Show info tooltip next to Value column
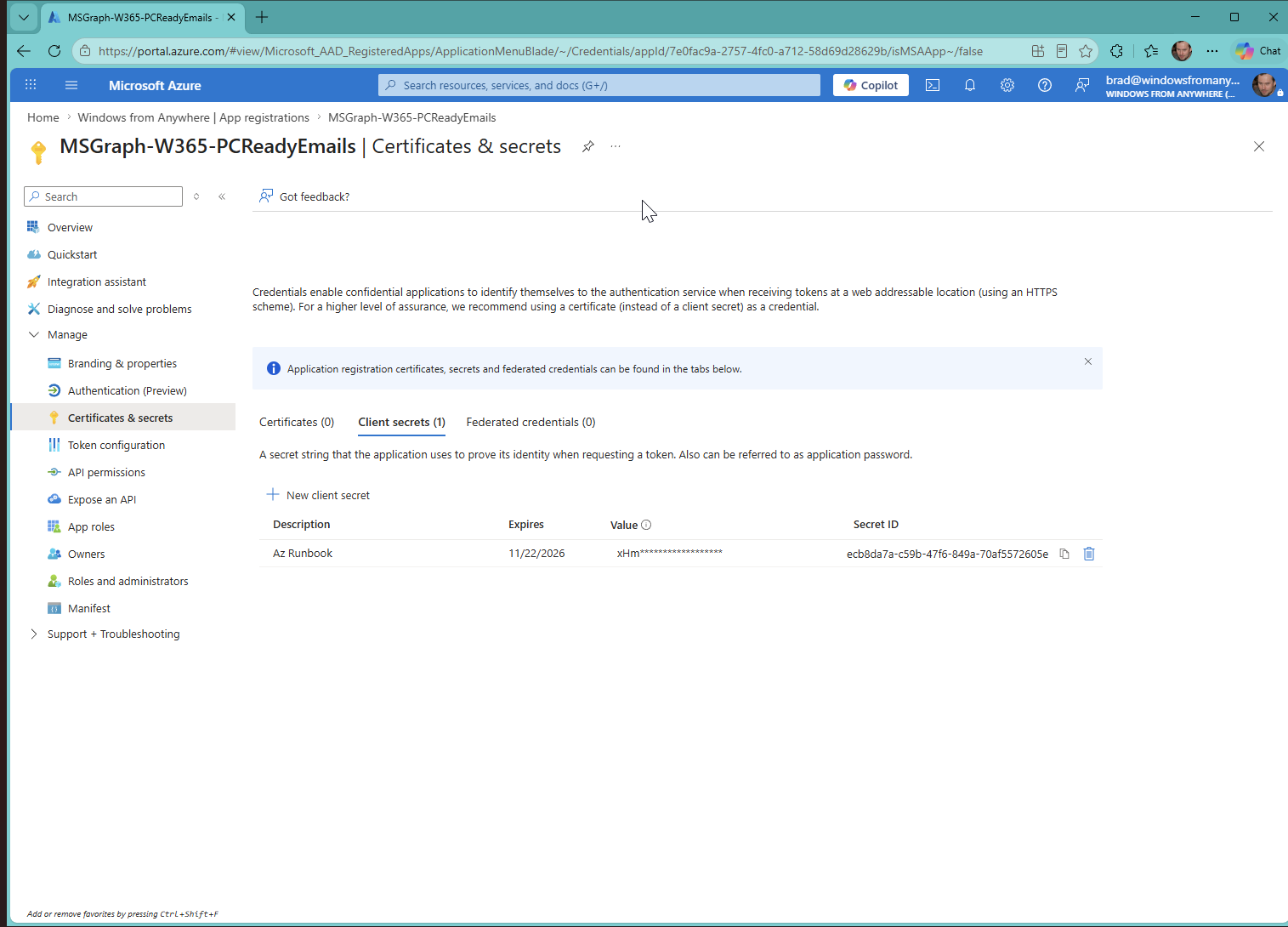This screenshot has width=1288, height=927. coord(646,525)
